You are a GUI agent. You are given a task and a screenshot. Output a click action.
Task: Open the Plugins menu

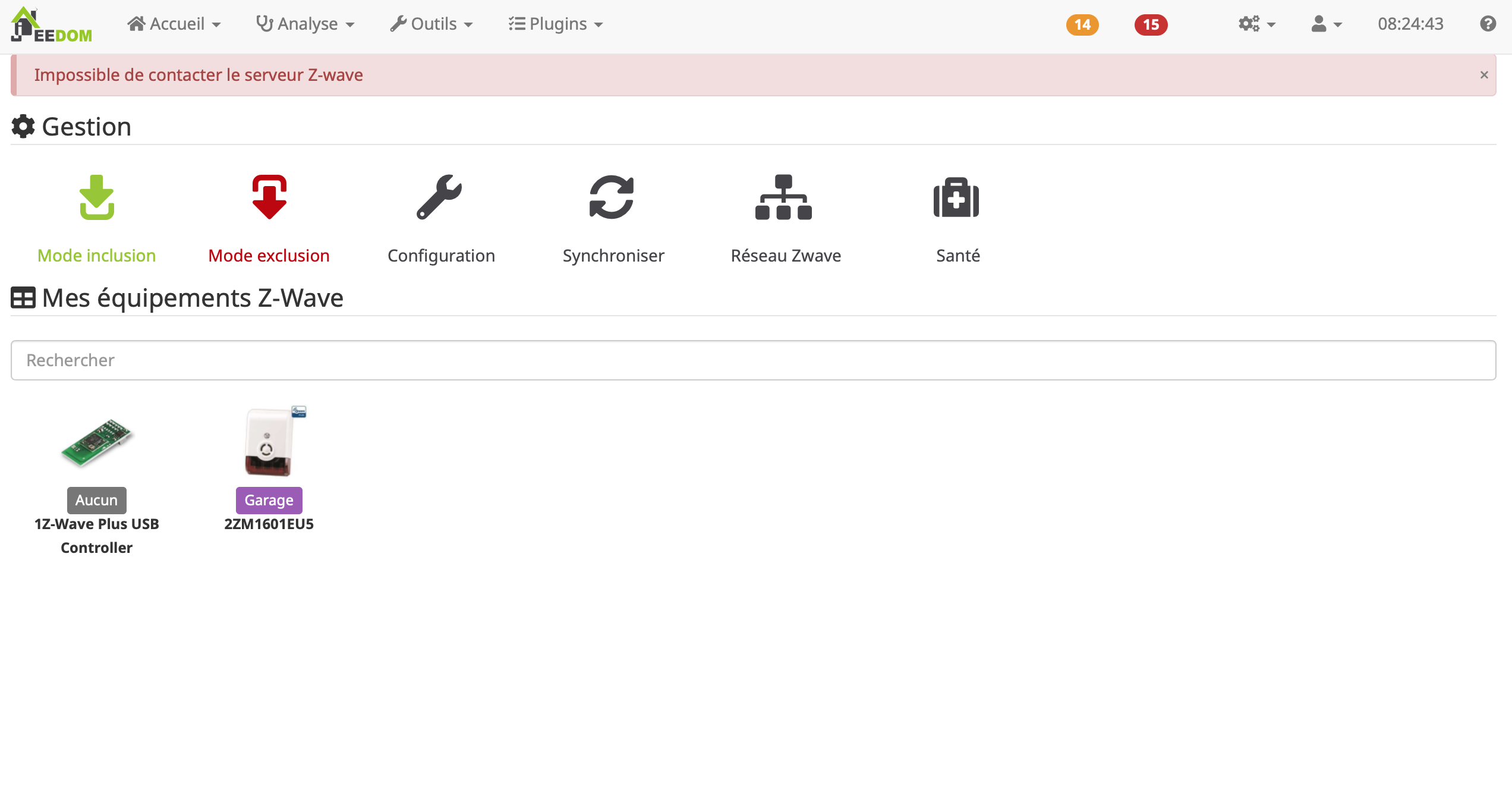click(556, 24)
